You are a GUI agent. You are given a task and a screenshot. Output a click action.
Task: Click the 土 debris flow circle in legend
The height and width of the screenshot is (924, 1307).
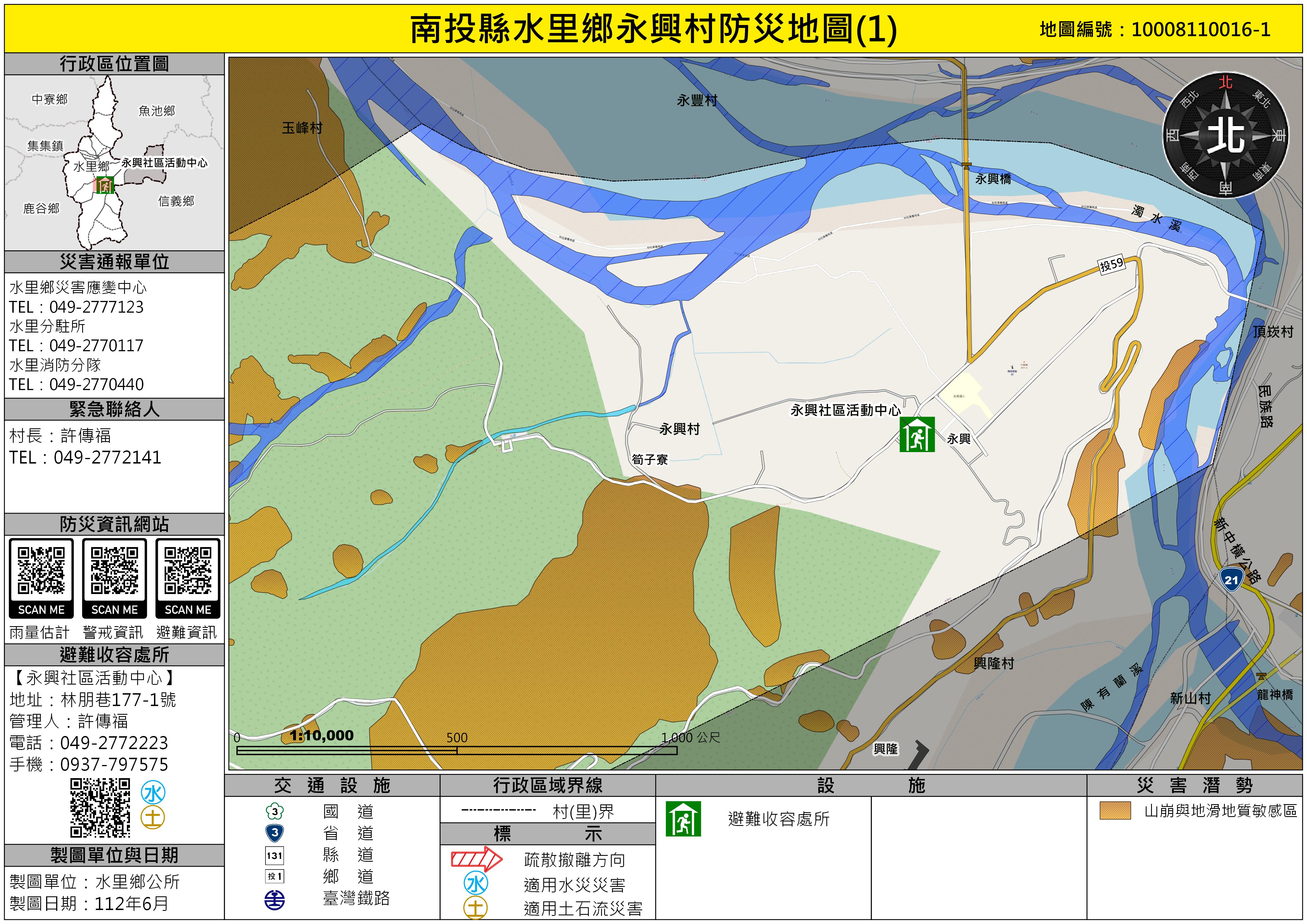(x=476, y=908)
